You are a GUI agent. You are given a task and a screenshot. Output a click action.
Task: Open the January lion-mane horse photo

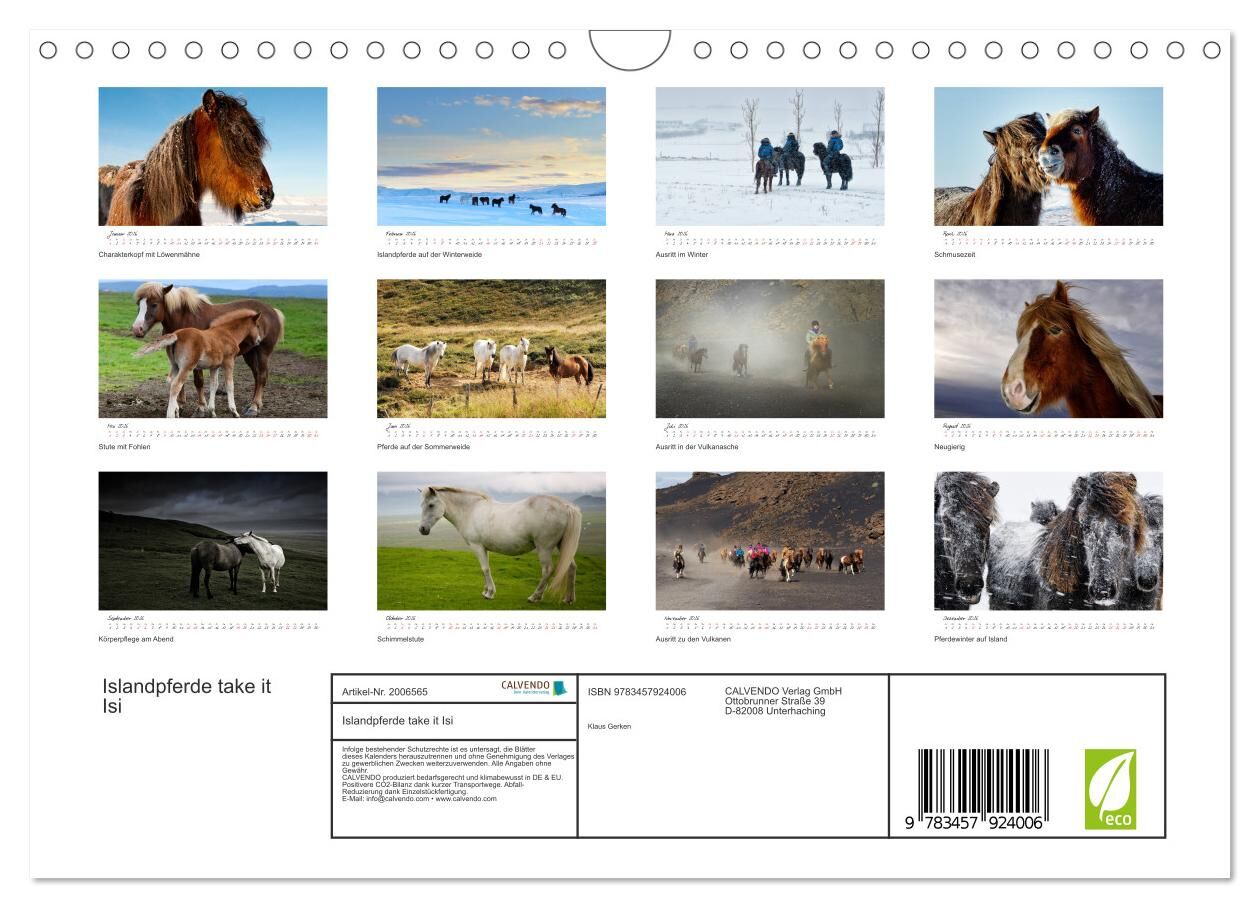pos(213,156)
